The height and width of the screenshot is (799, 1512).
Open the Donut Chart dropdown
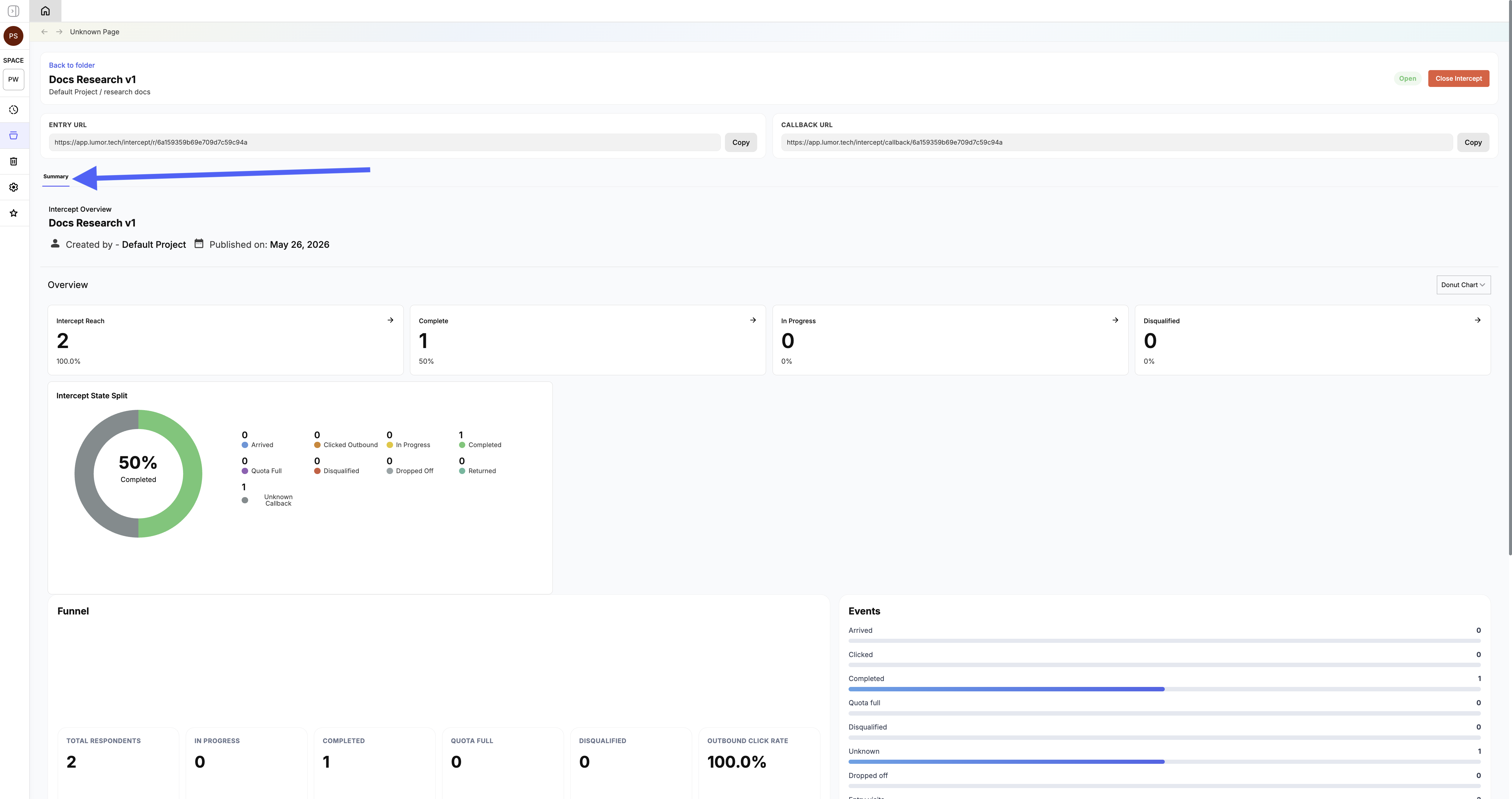pos(1463,284)
